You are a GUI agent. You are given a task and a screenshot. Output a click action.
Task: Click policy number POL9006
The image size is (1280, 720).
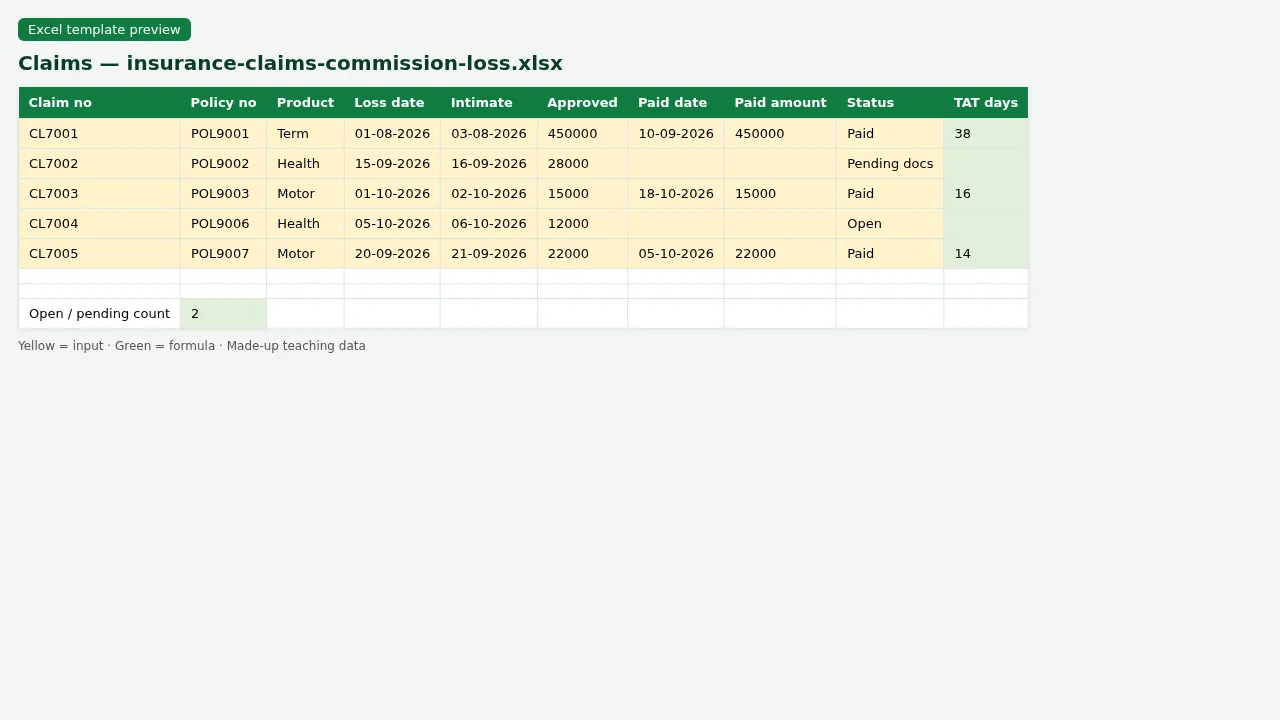click(x=223, y=224)
